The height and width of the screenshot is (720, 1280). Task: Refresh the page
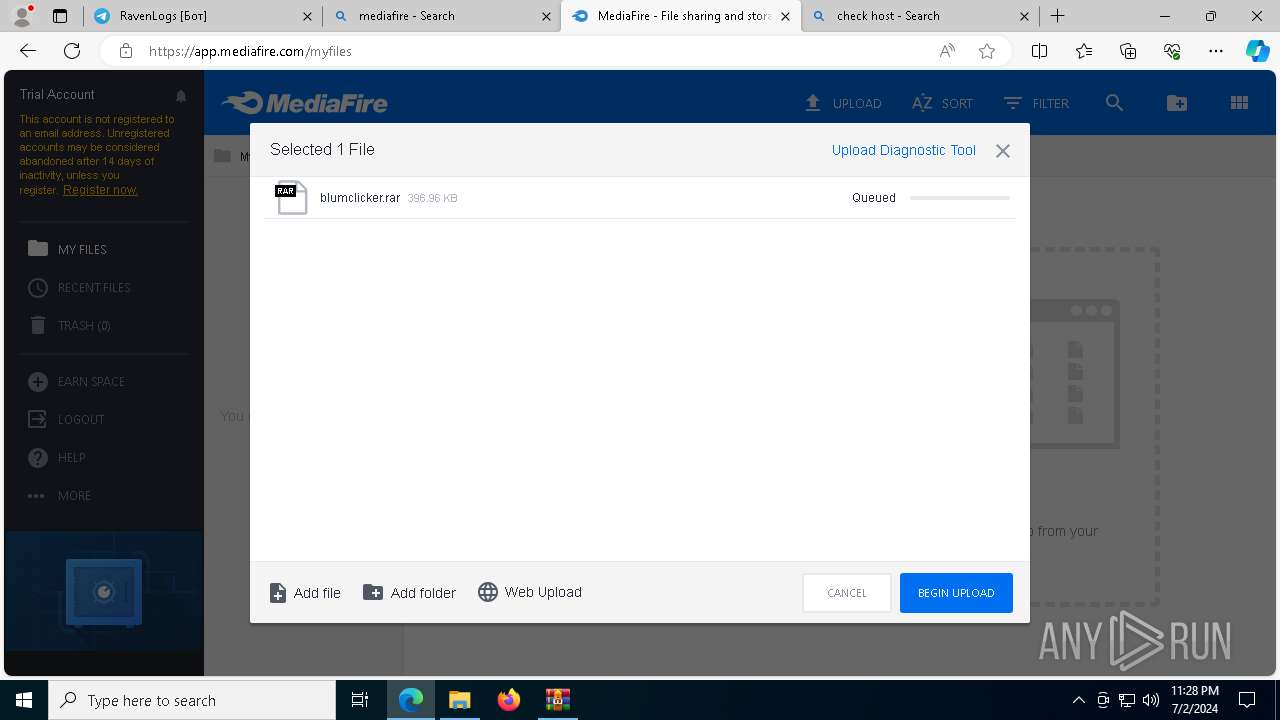pos(72,51)
